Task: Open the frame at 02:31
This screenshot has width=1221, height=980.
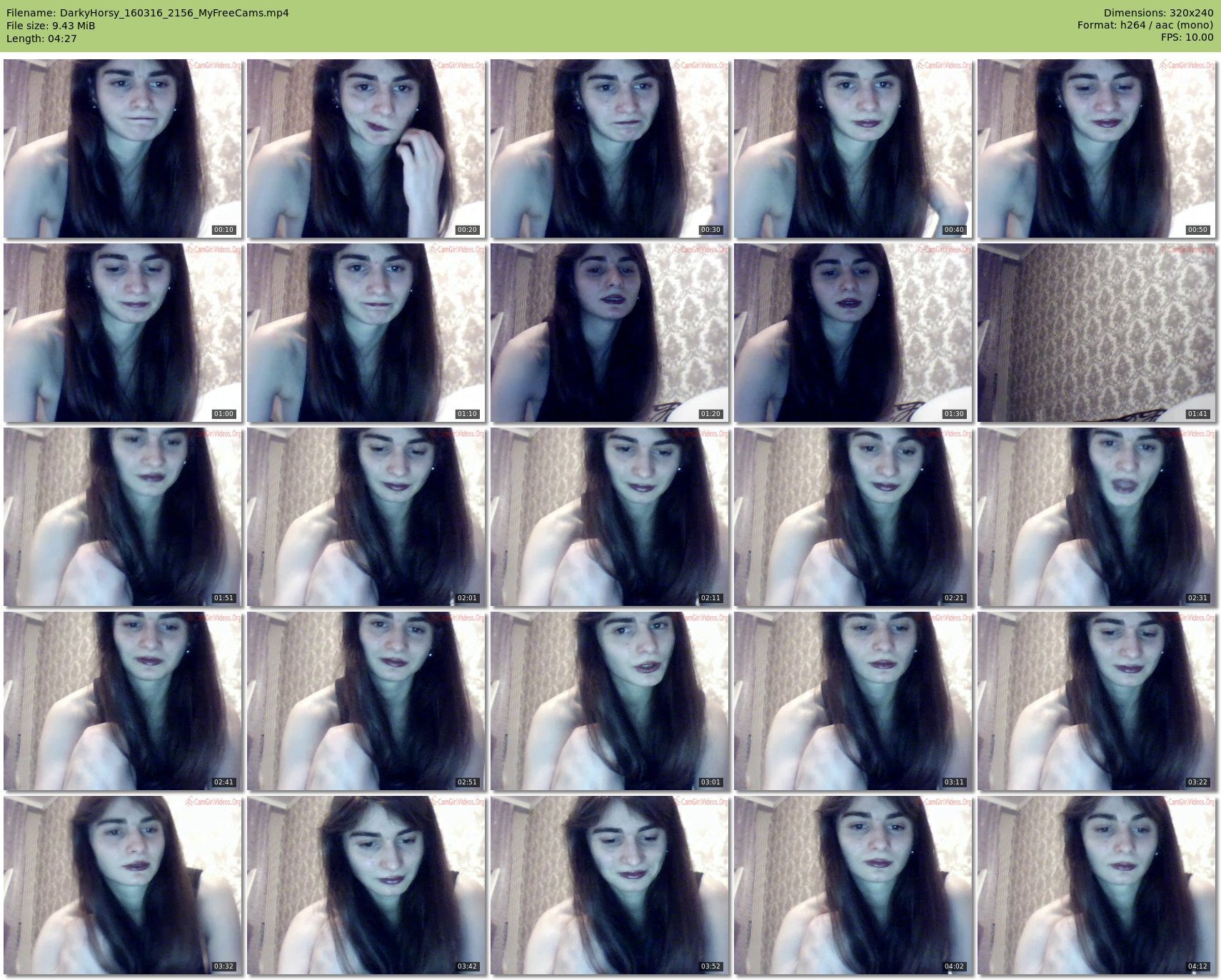Action: [x=1097, y=517]
